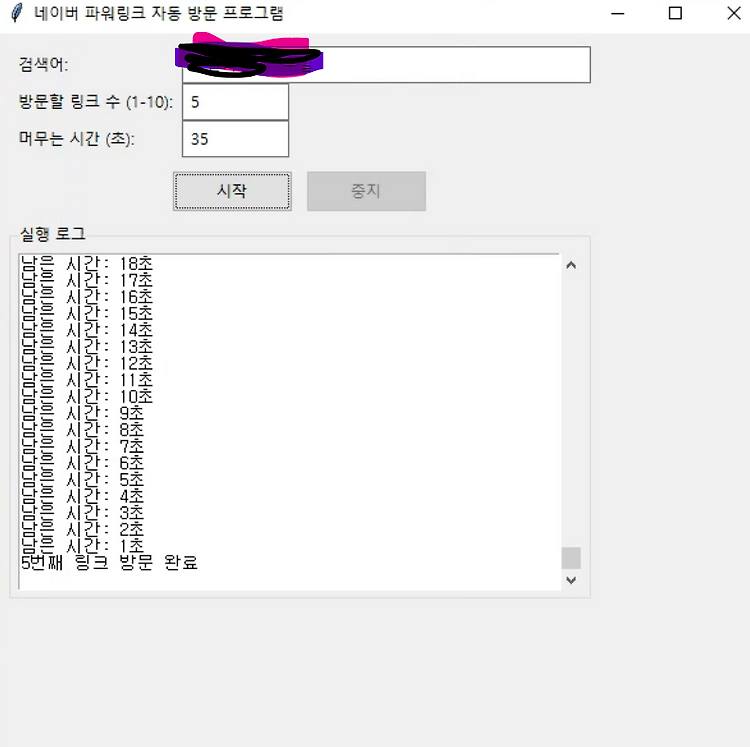Click the log scrollbar up arrow
750x747 pixels.
pyautogui.click(x=571, y=265)
